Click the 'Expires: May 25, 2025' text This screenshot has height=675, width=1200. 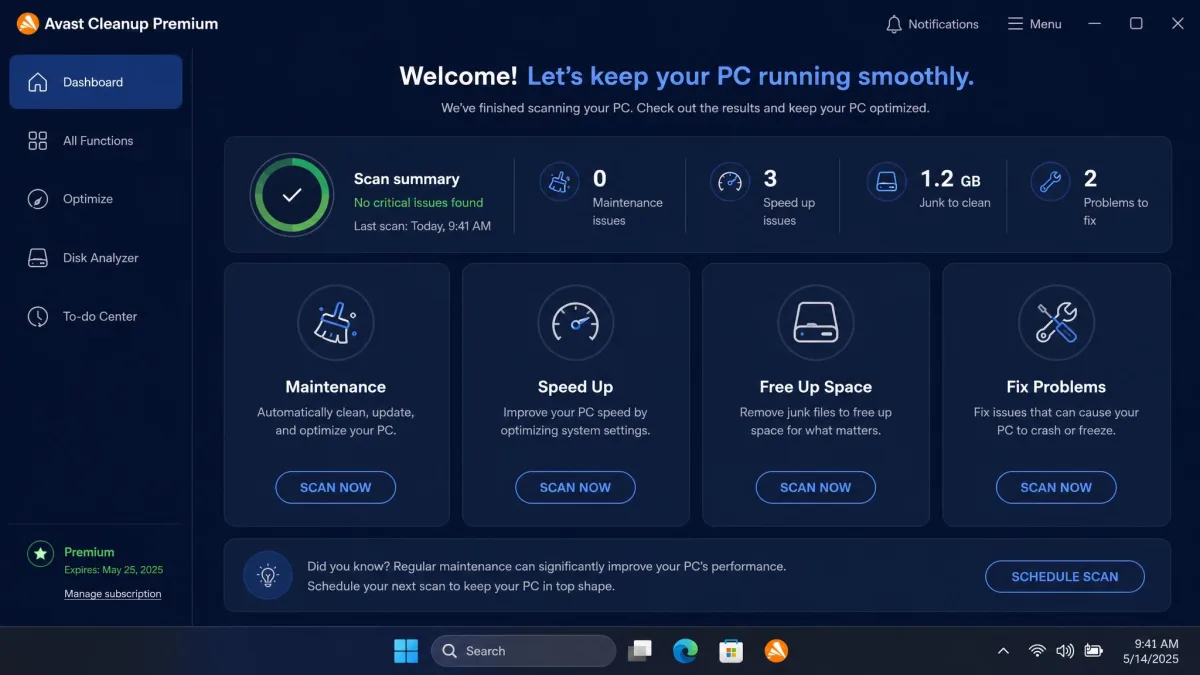[x=113, y=570]
